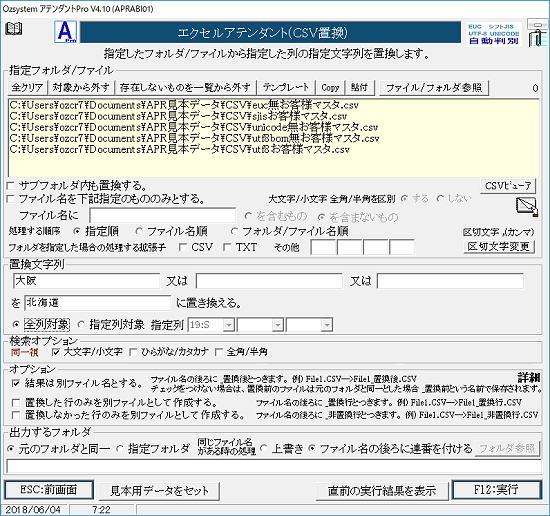
Task: Open the second 指定列 dropdown
Action: click(x=278, y=325)
